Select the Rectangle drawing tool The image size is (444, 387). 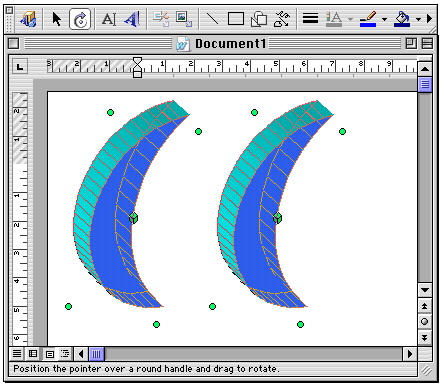click(x=236, y=19)
